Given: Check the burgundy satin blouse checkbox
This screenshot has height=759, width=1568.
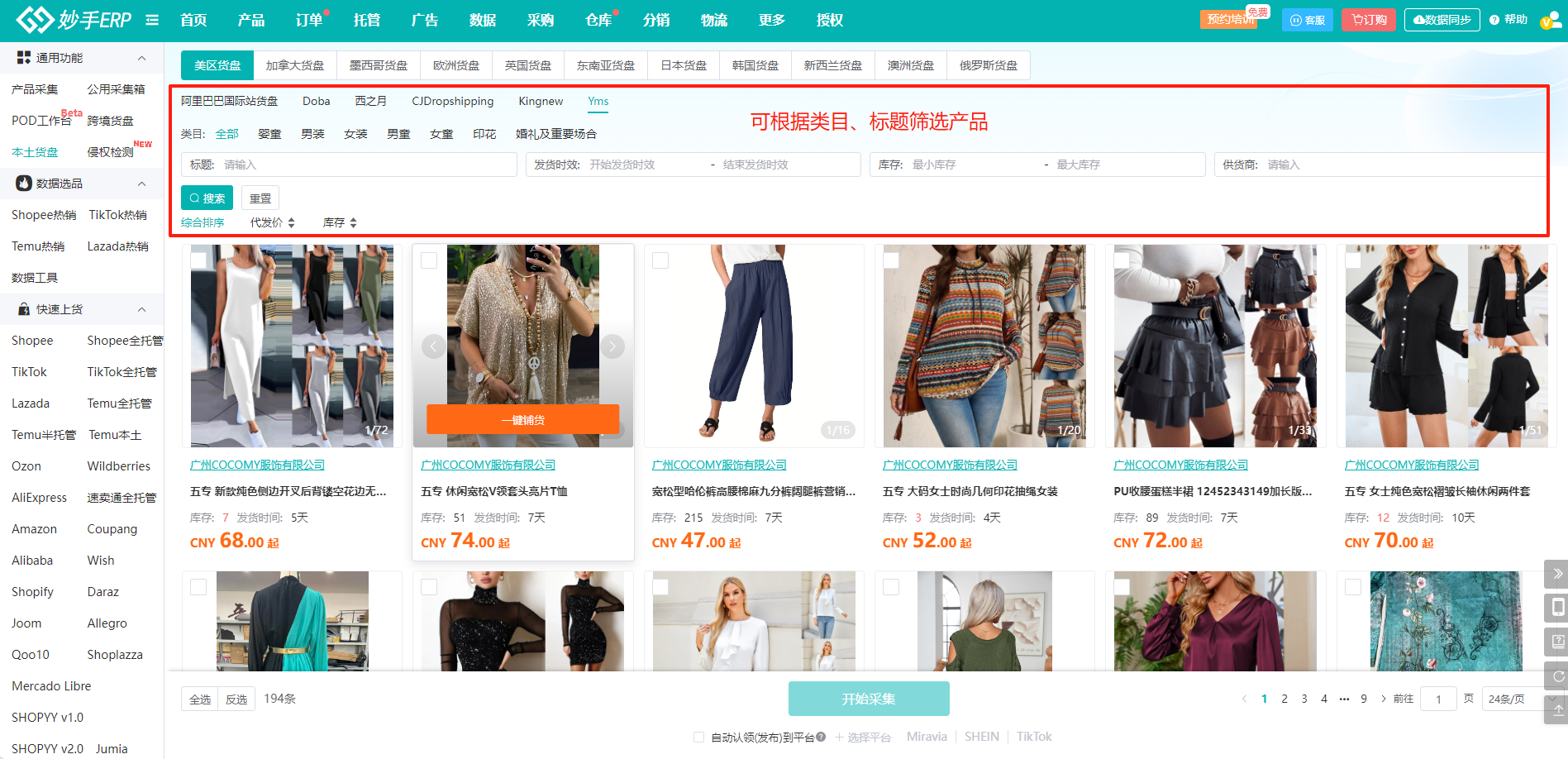Looking at the screenshot, I should (x=1122, y=587).
